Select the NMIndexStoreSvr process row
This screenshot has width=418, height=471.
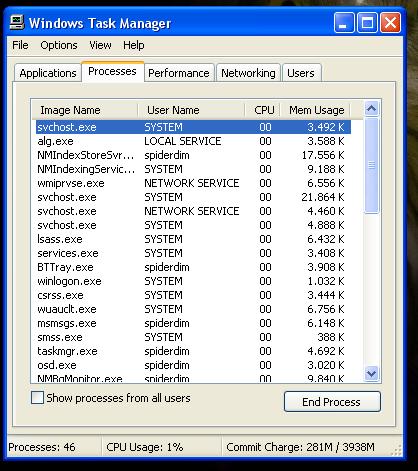(193, 155)
